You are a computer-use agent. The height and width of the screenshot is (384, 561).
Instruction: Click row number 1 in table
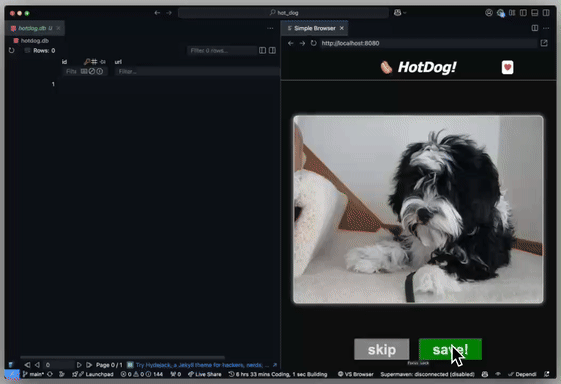pos(53,84)
